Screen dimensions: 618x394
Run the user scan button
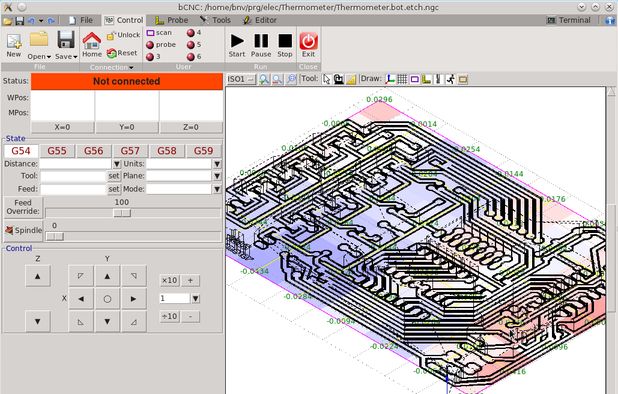[159, 33]
